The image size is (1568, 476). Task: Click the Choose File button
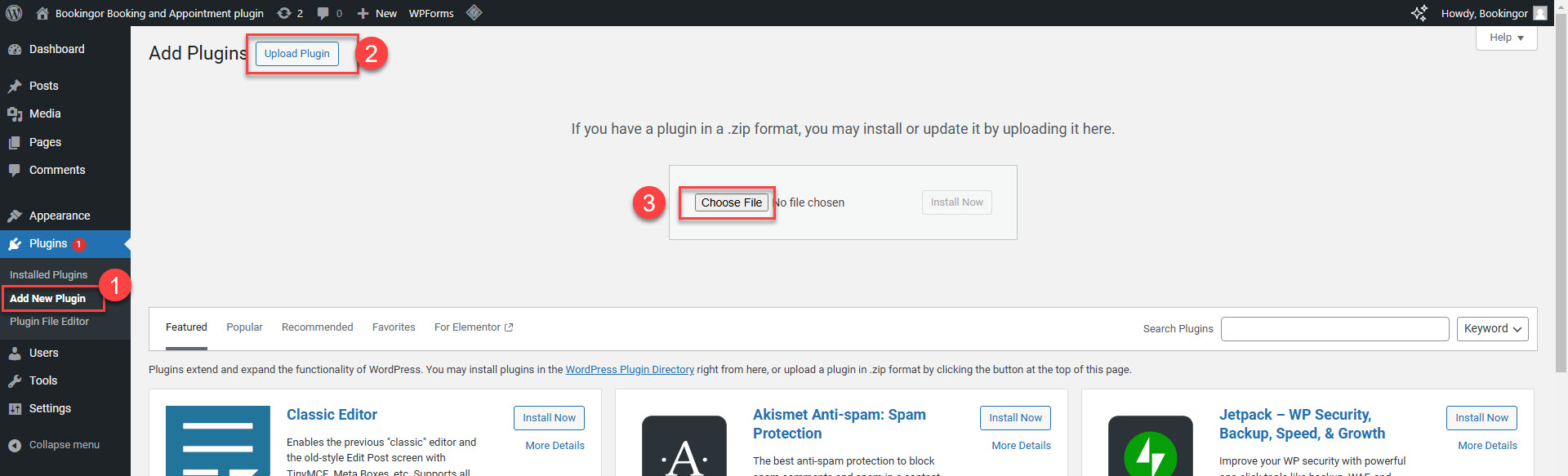(732, 202)
